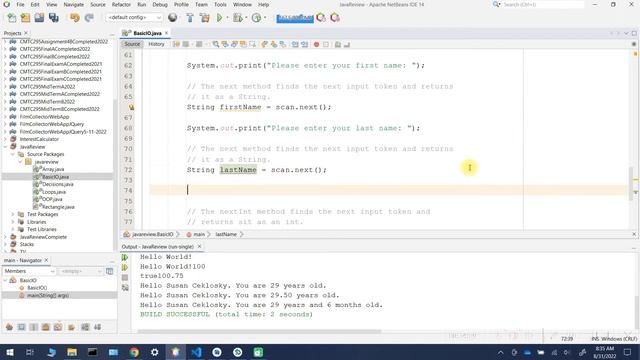
Task: Click the Redo arrow icon
Action: pyautogui.click(x=89, y=18)
